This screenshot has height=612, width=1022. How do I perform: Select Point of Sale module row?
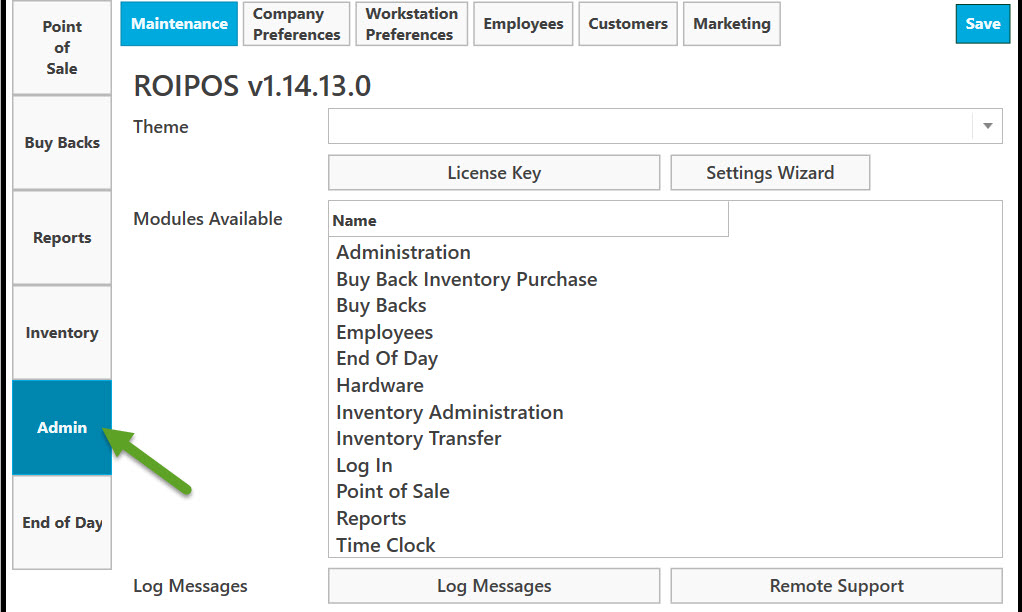click(x=393, y=491)
